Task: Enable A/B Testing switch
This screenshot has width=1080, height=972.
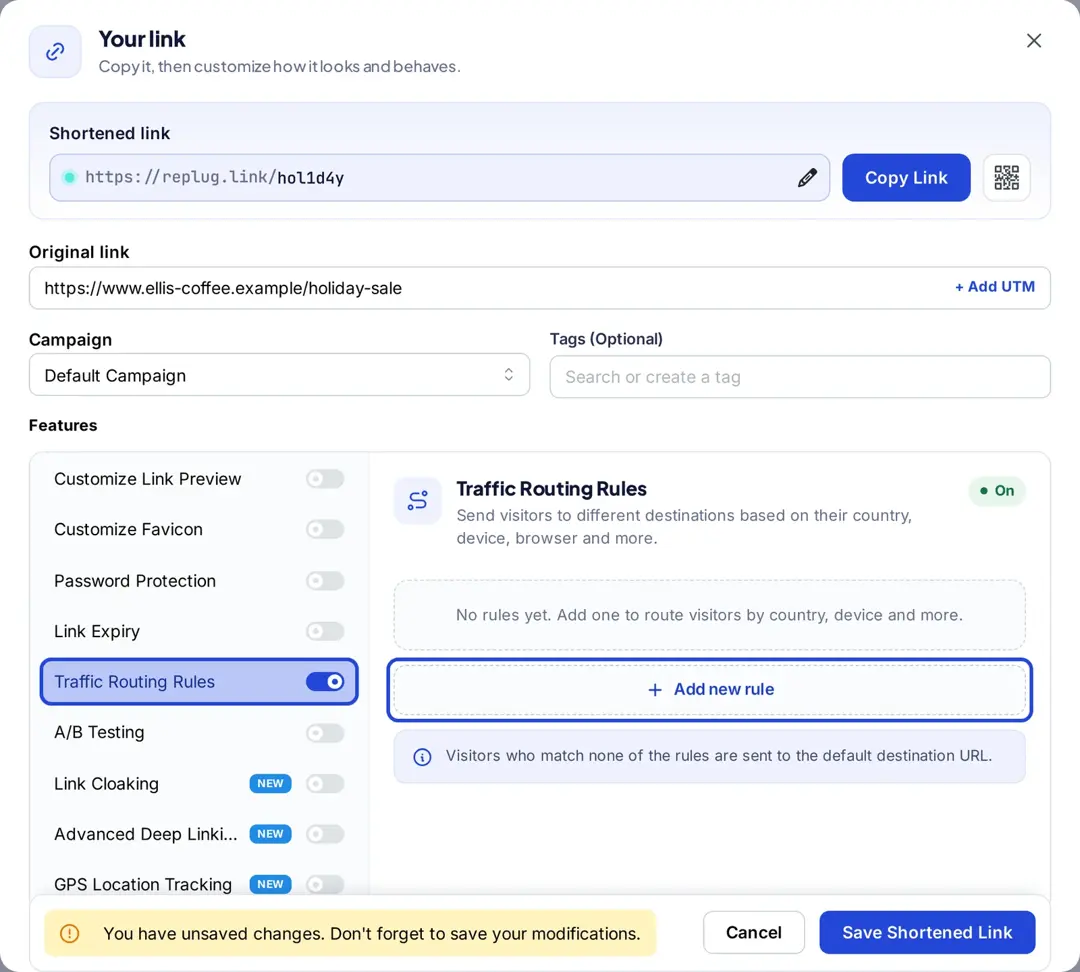Action: [324, 732]
